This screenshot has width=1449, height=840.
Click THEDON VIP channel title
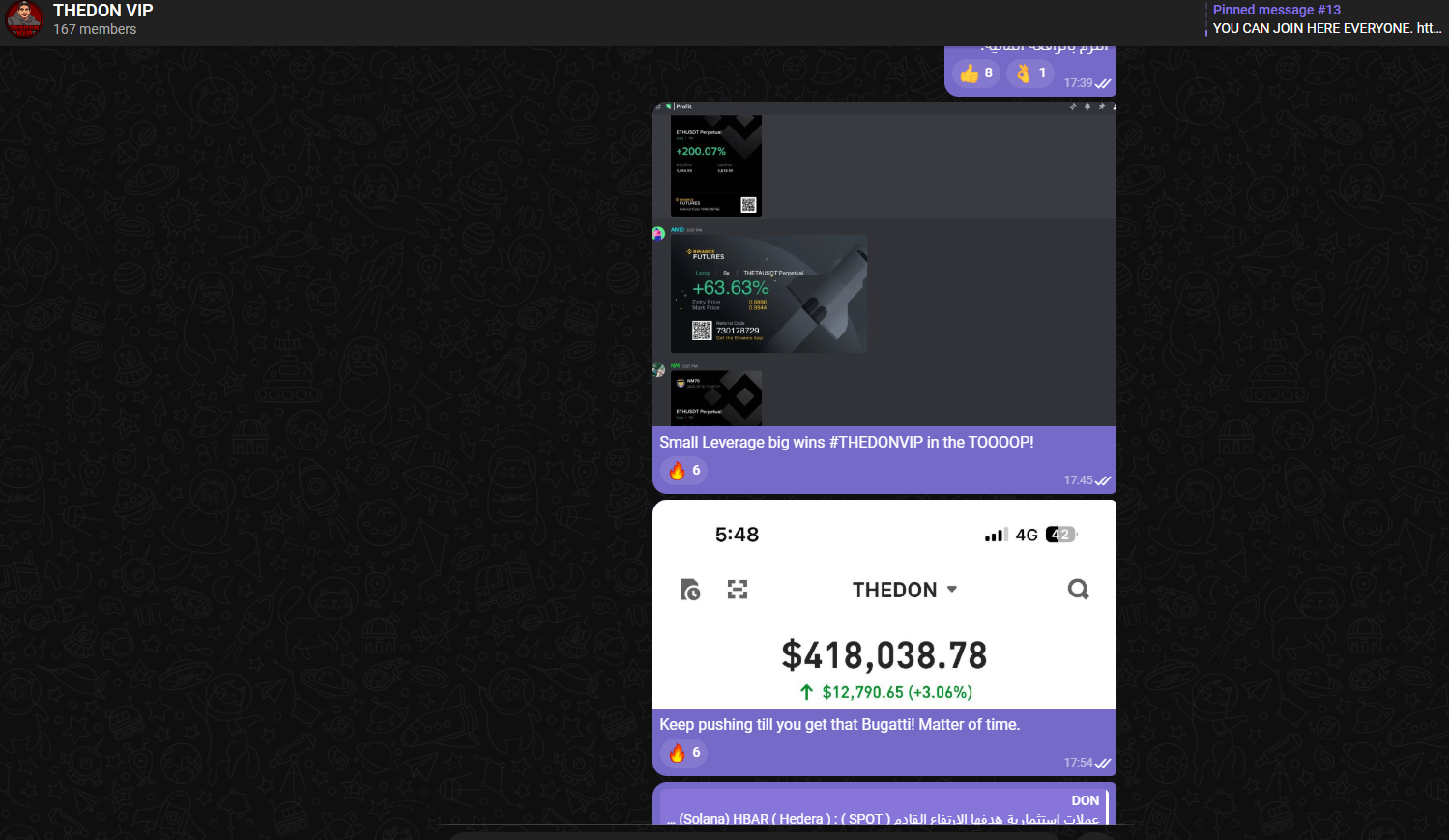click(x=103, y=11)
